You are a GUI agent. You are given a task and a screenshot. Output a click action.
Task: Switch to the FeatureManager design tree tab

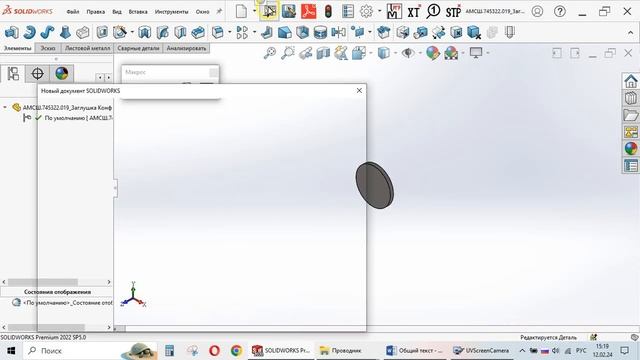(x=13, y=73)
